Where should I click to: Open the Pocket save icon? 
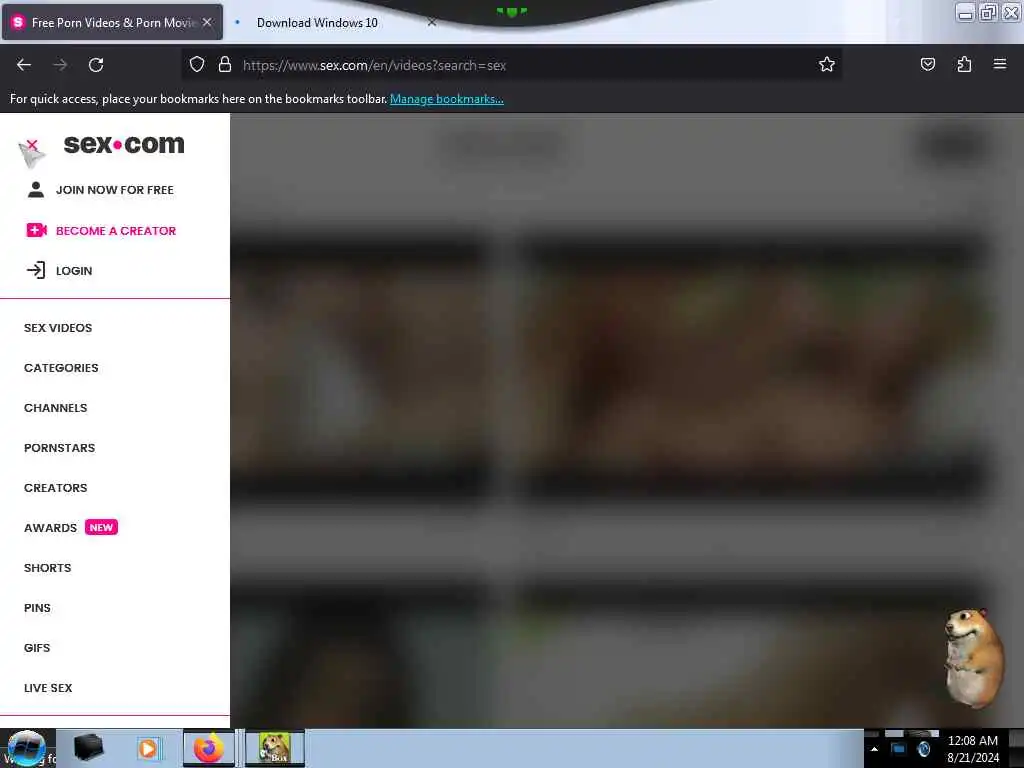click(927, 64)
